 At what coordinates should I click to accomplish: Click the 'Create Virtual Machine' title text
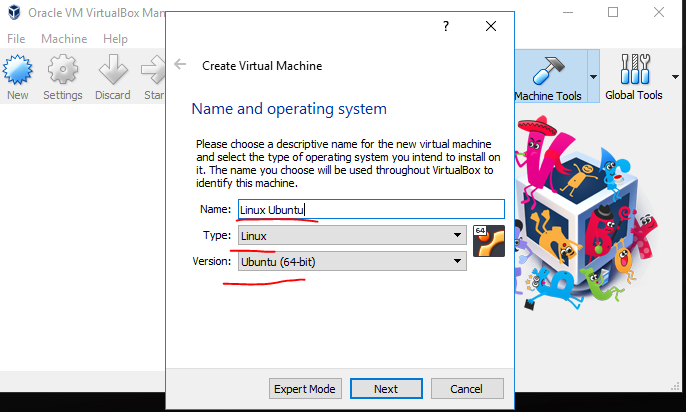pyautogui.click(x=262, y=66)
